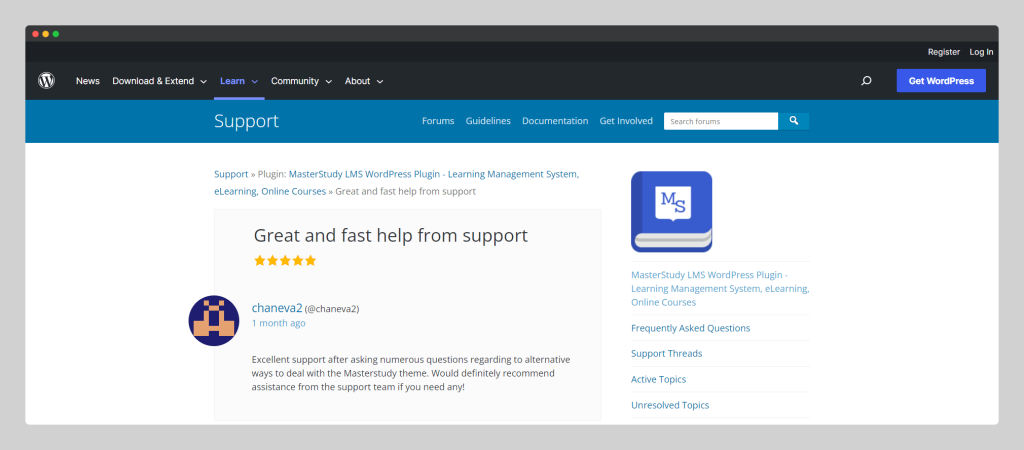The image size is (1024, 450).
Task: Click the Register link
Action: tap(944, 52)
